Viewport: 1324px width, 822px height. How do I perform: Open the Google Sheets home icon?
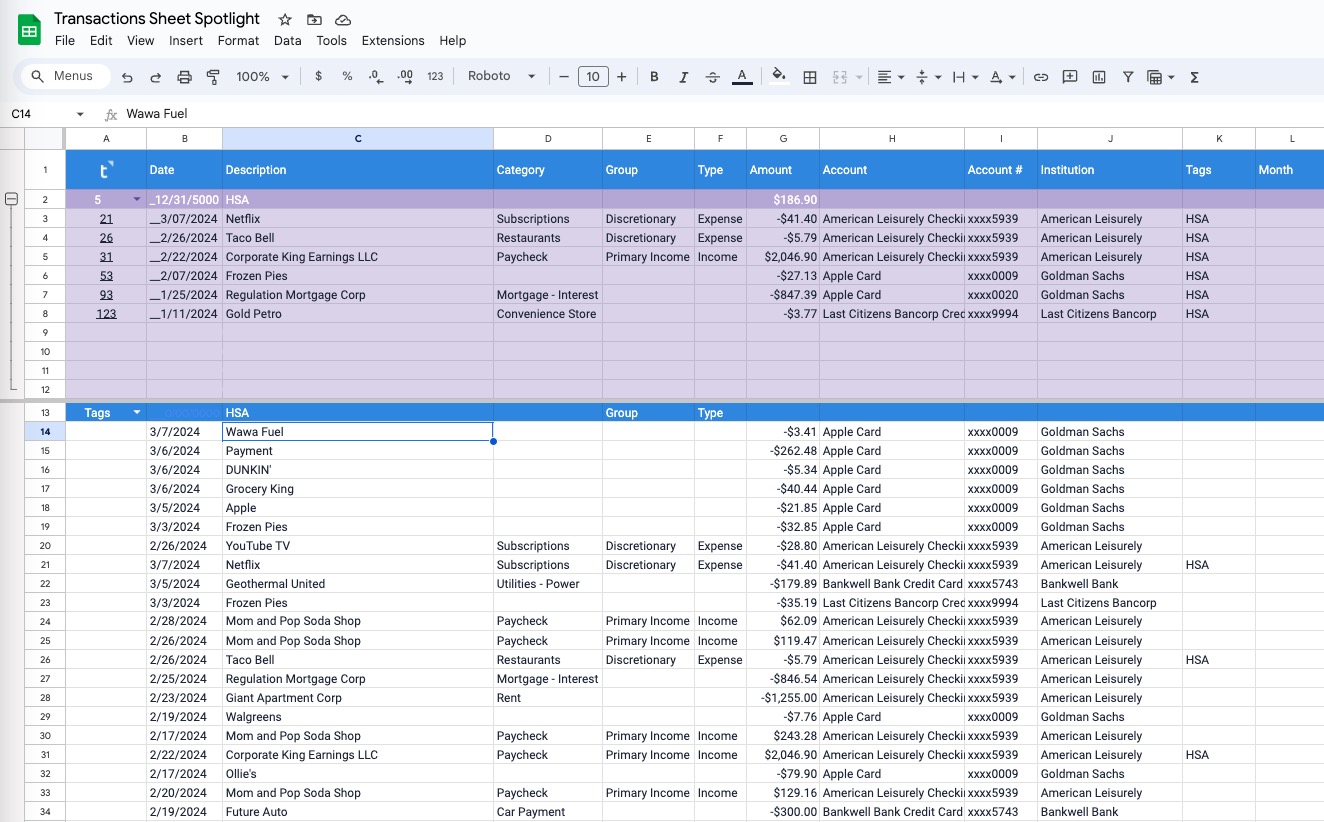coord(29,30)
